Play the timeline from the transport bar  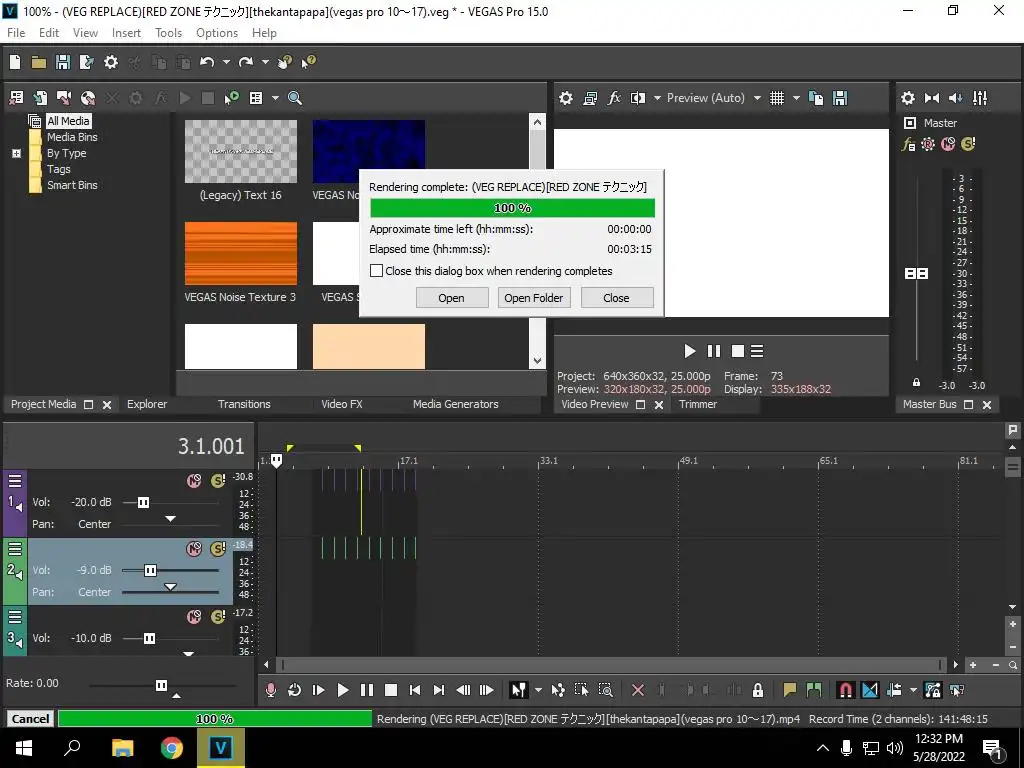click(342, 690)
